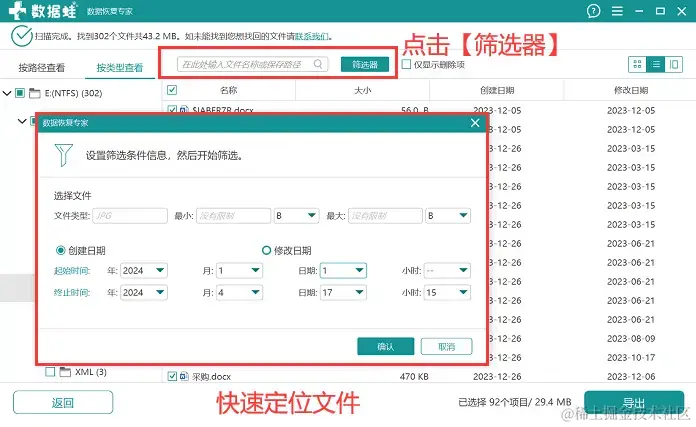Open start time month dropdown

coord(239,270)
